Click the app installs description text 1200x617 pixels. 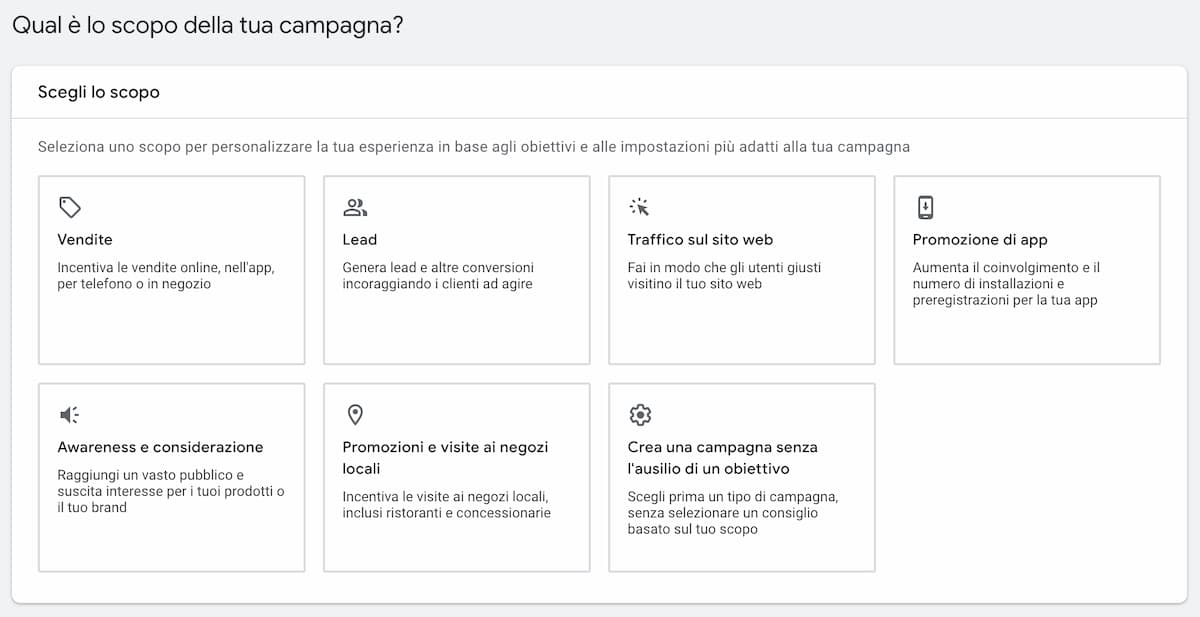1006,284
